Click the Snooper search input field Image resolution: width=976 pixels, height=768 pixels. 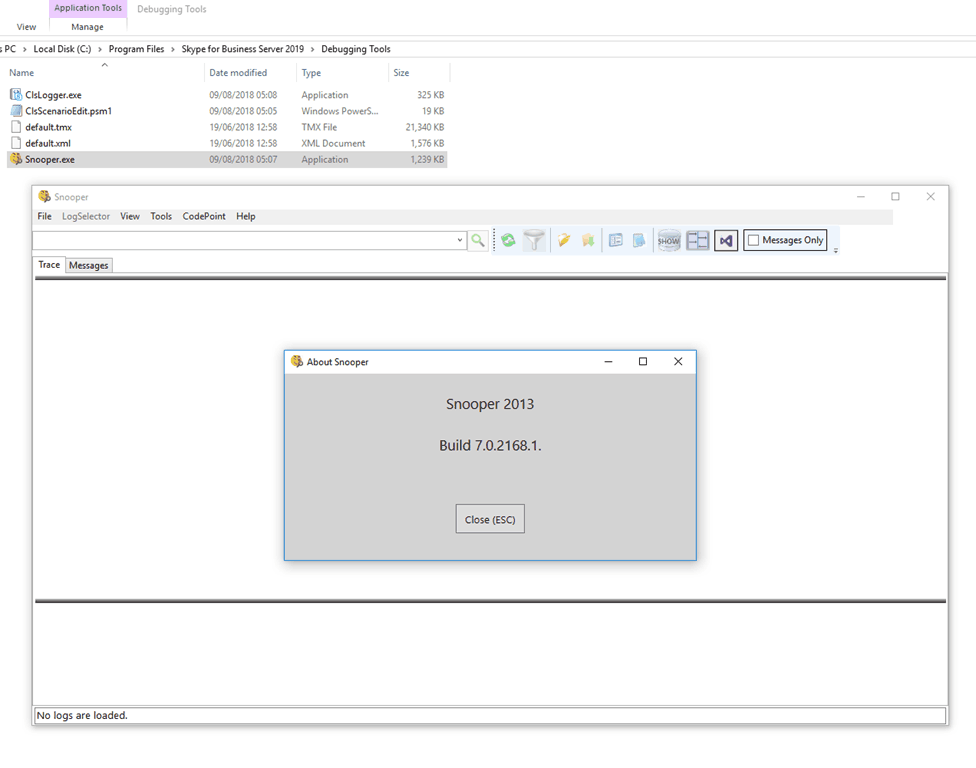244,240
